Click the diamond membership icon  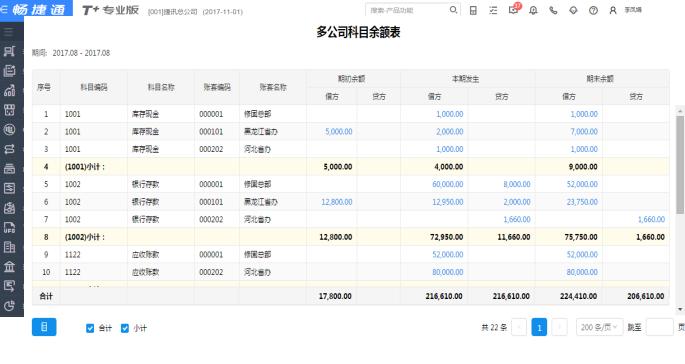pos(573,10)
